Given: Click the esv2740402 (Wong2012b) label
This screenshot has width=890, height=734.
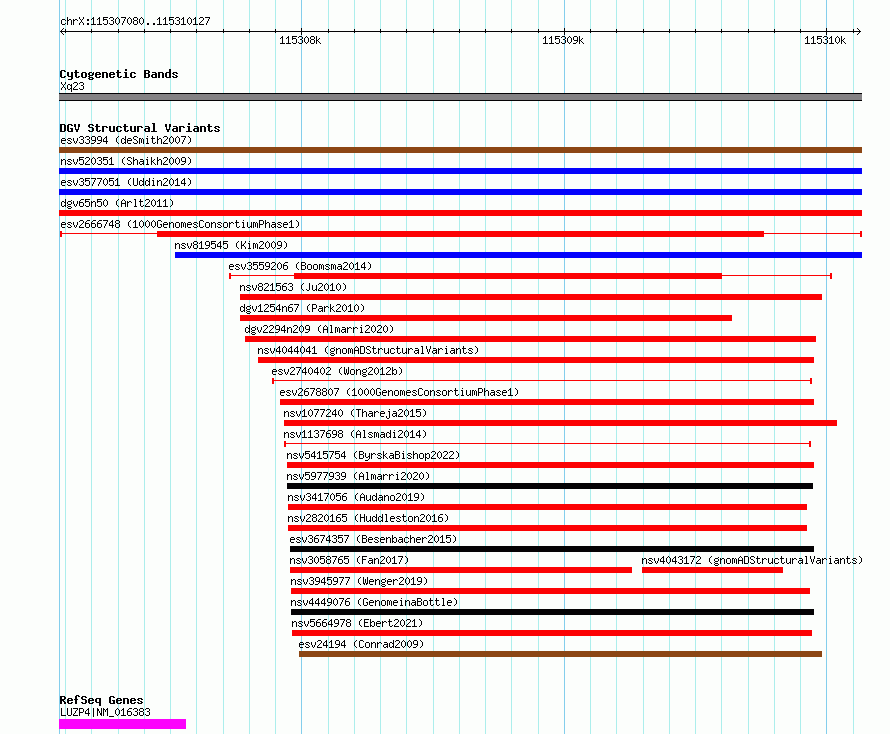Looking at the screenshot, I should (337, 371).
